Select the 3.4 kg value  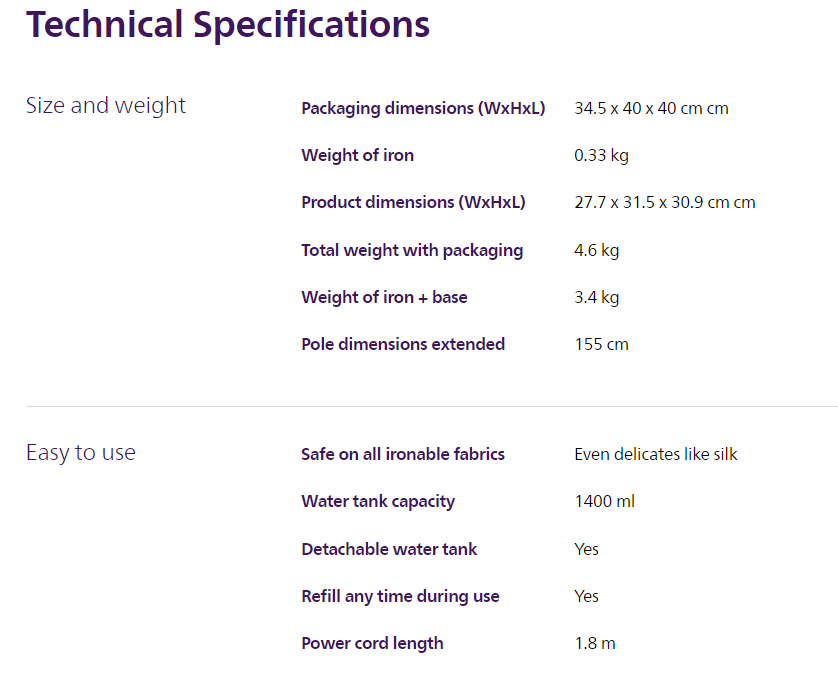(596, 297)
